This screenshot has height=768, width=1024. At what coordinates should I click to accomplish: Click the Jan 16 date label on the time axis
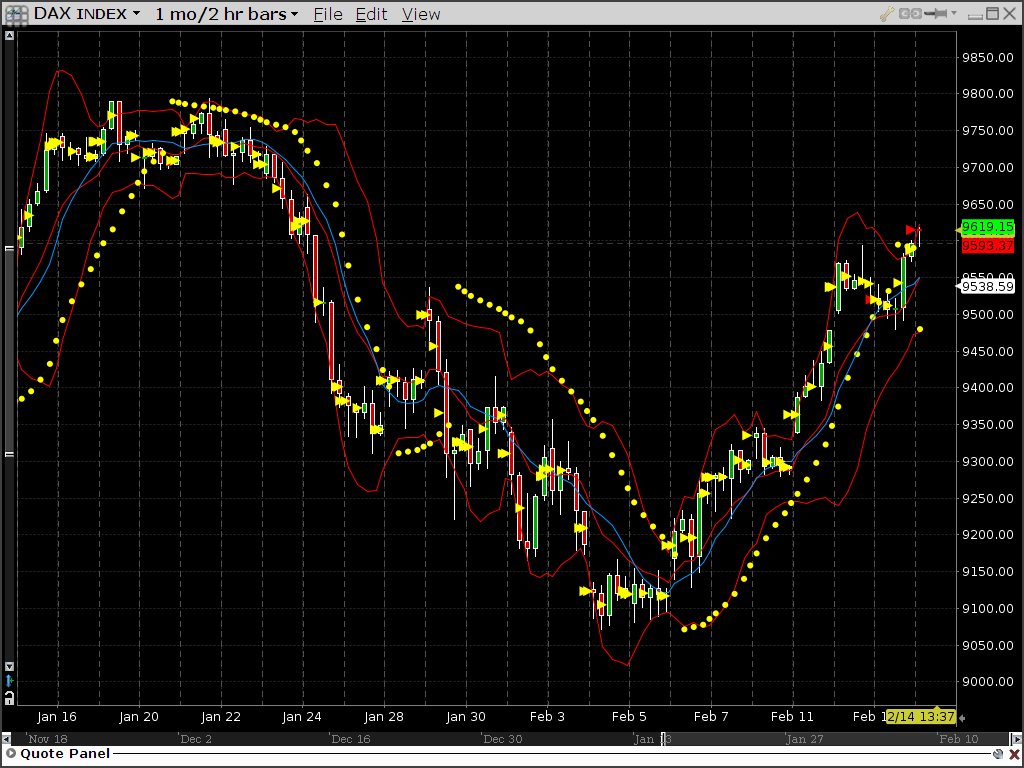(57, 716)
